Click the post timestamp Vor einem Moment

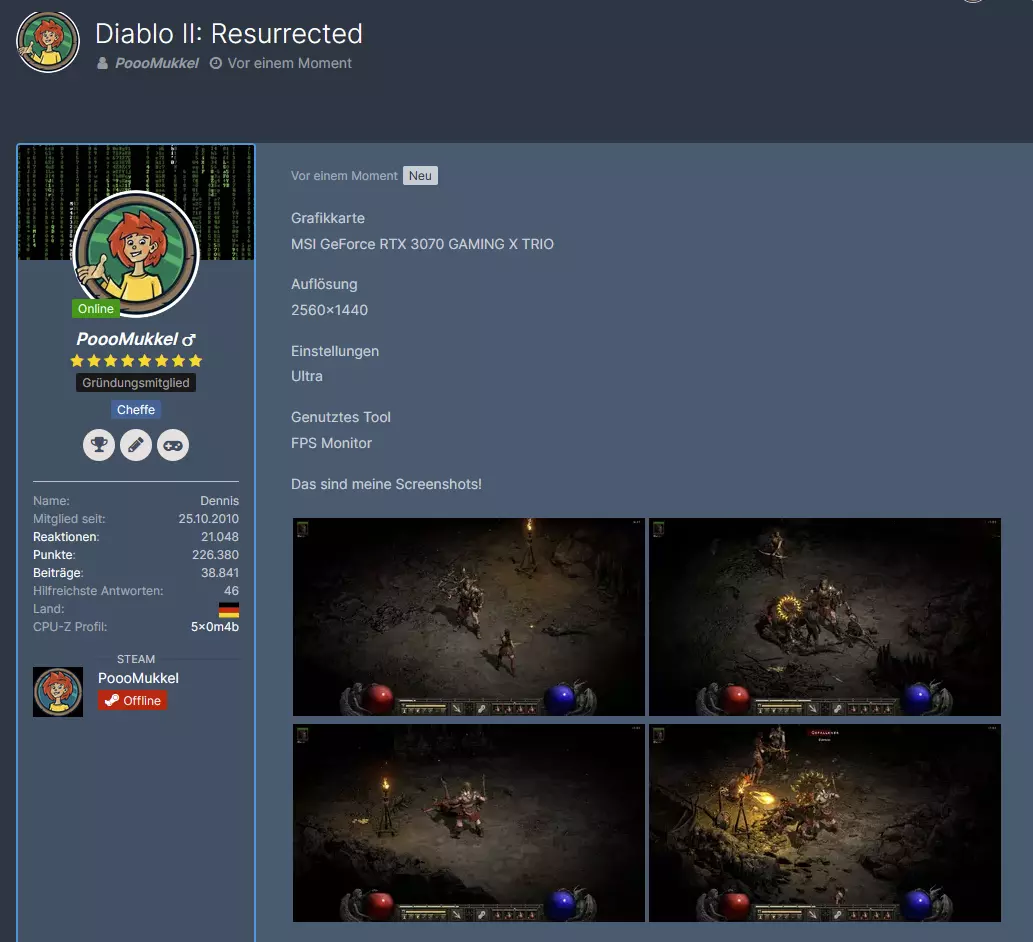[x=344, y=176]
